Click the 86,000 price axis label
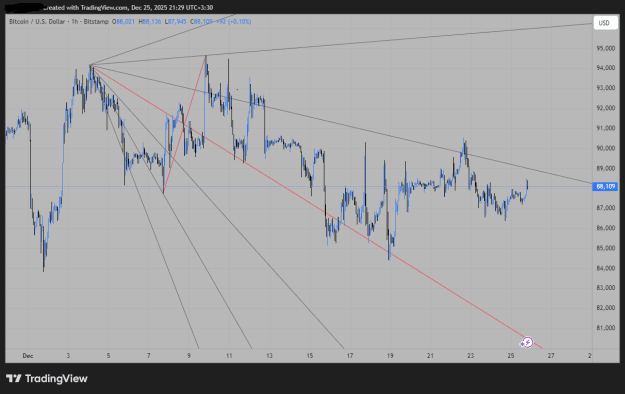This screenshot has width=625, height=394. [x=605, y=228]
